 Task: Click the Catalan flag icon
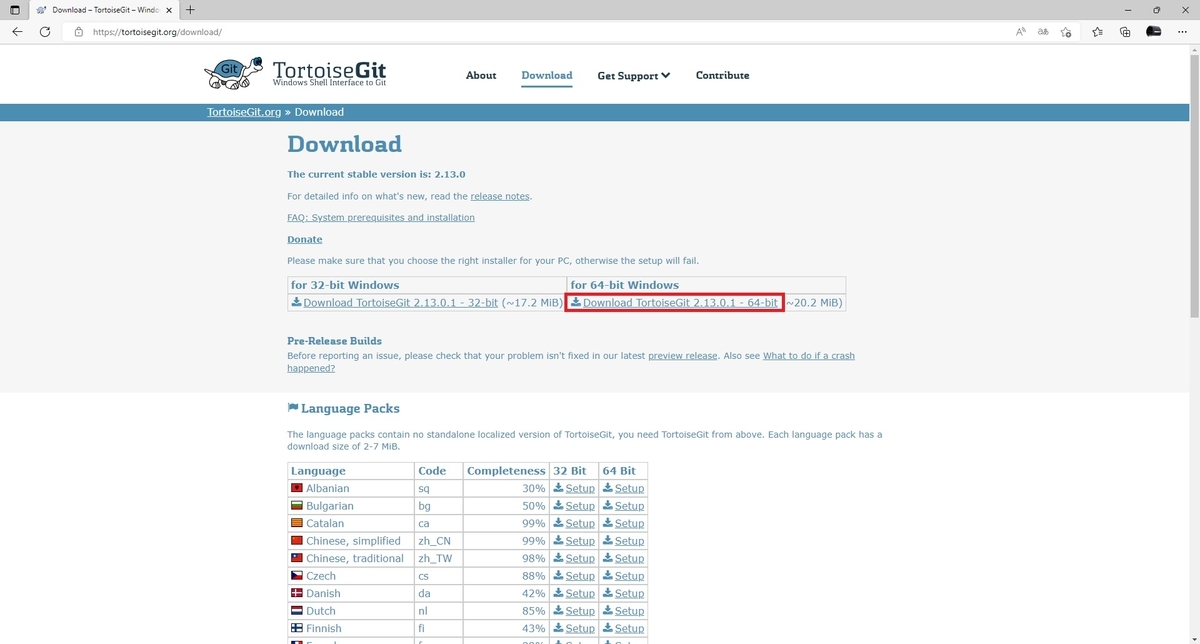click(x=297, y=523)
